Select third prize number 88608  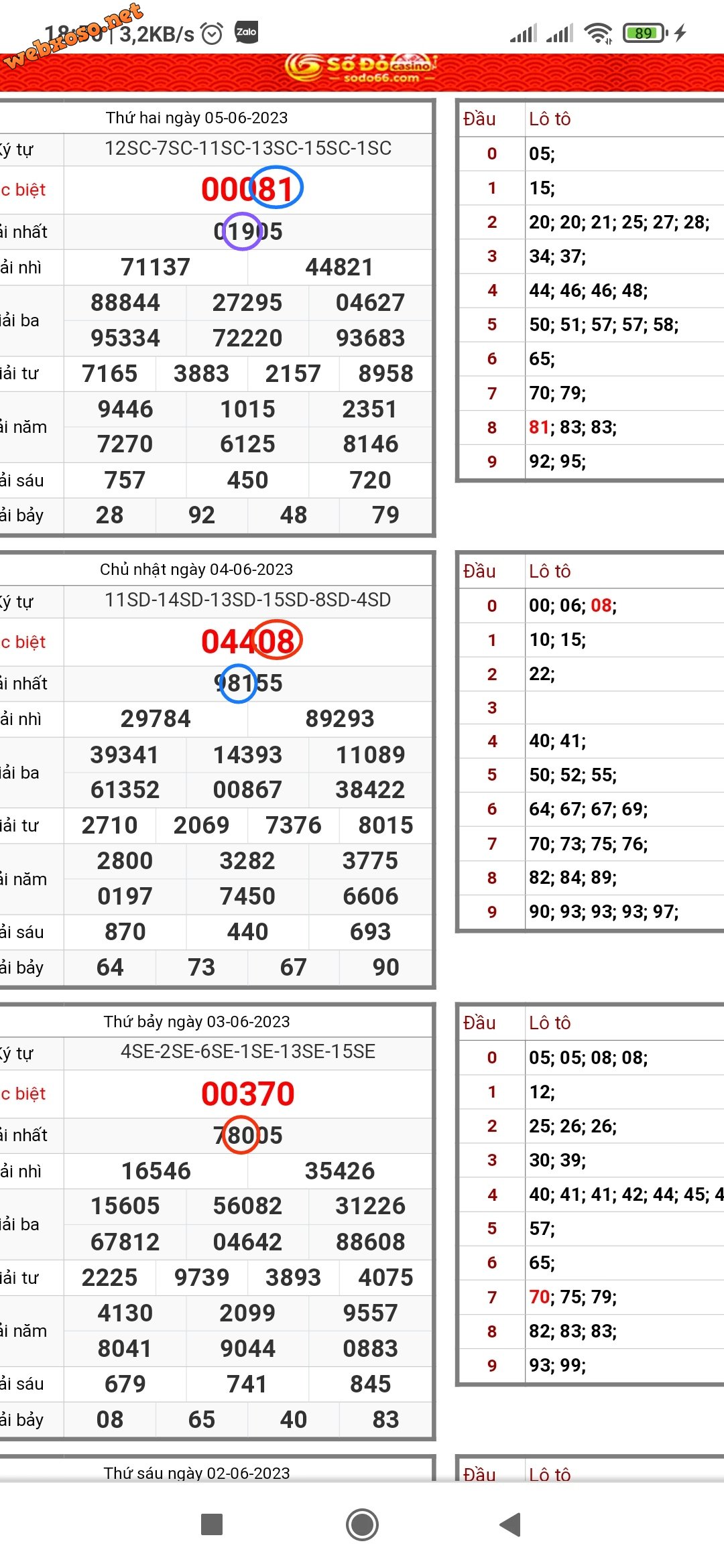point(370,1242)
